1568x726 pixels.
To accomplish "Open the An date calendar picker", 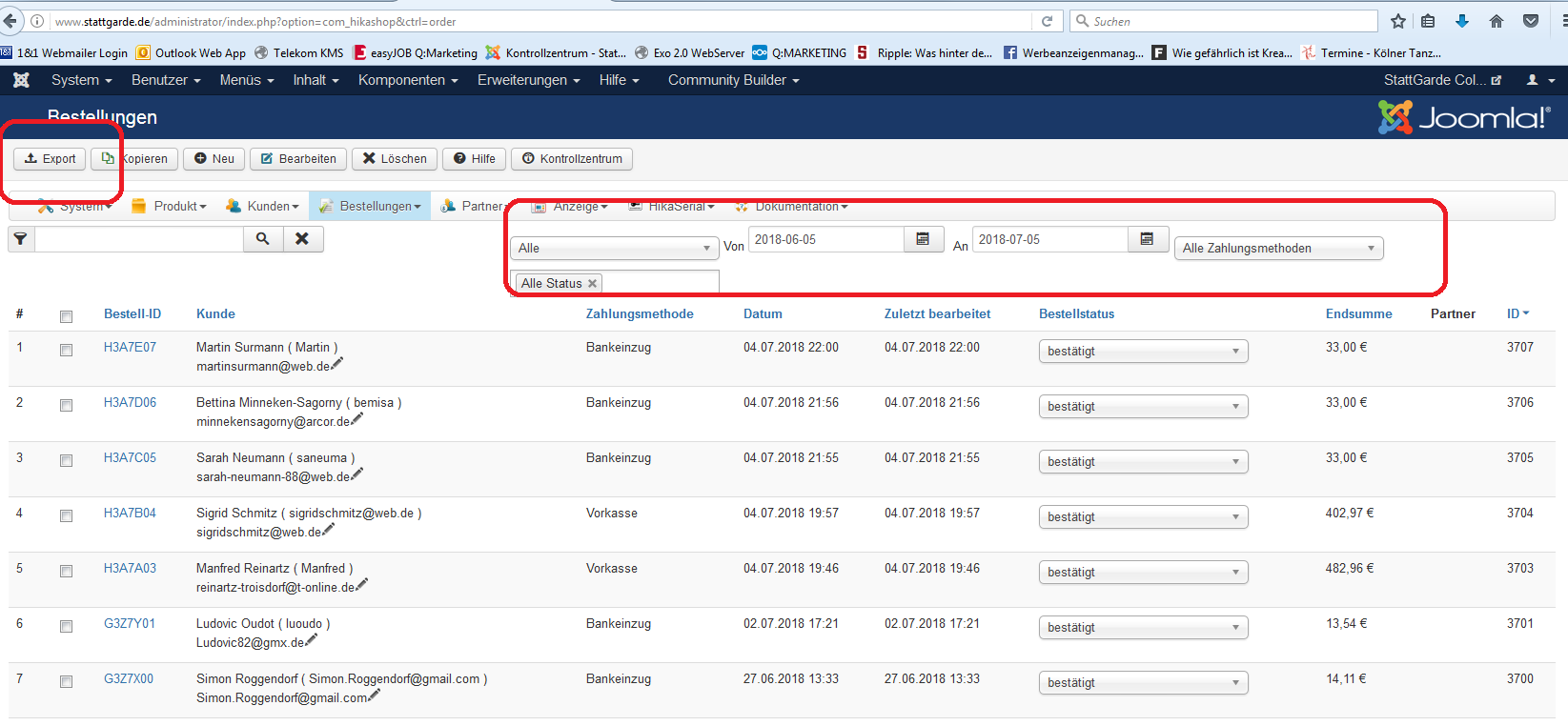I will (1147, 239).
